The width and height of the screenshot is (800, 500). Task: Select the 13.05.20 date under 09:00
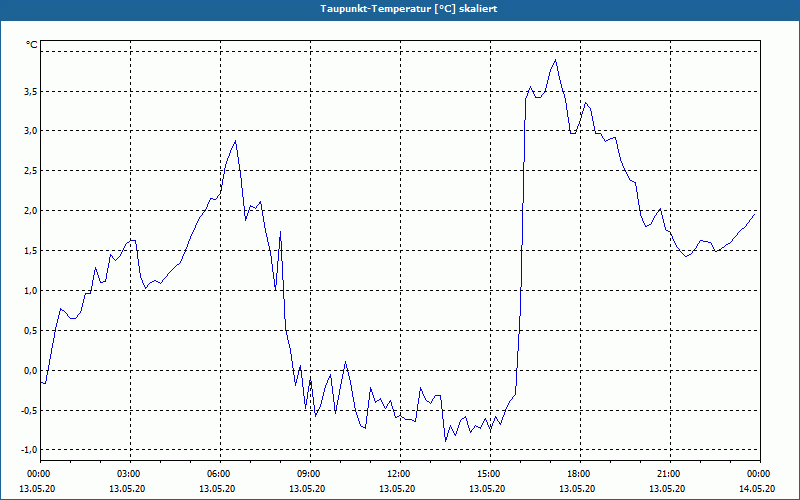(308, 488)
